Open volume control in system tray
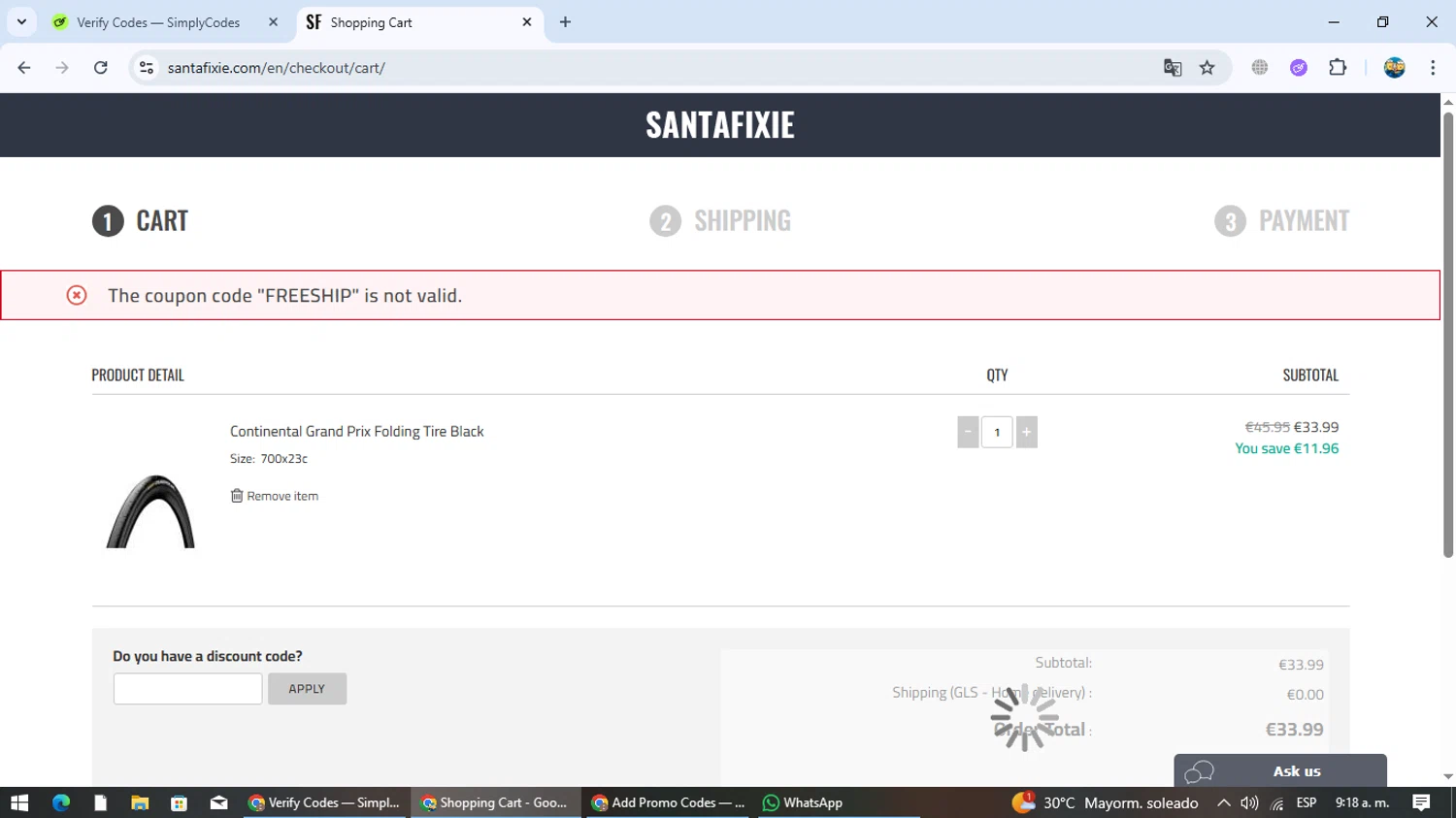 click(x=1249, y=802)
